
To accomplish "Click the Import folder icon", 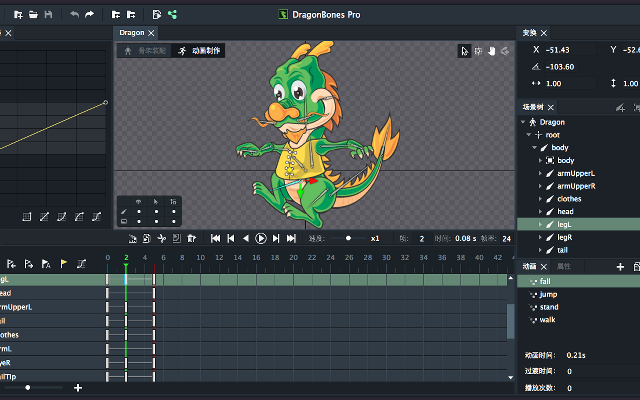I will click(x=116, y=15).
